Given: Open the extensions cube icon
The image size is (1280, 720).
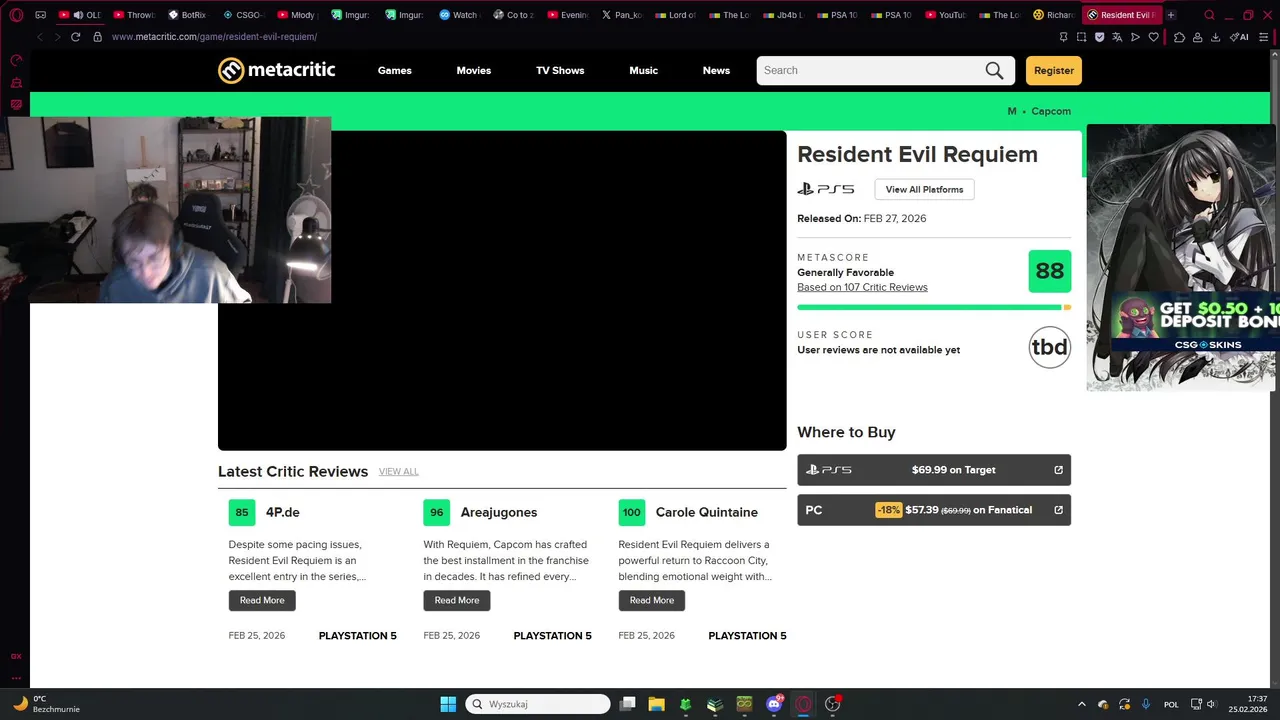Looking at the screenshot, I should point(1179,37).
